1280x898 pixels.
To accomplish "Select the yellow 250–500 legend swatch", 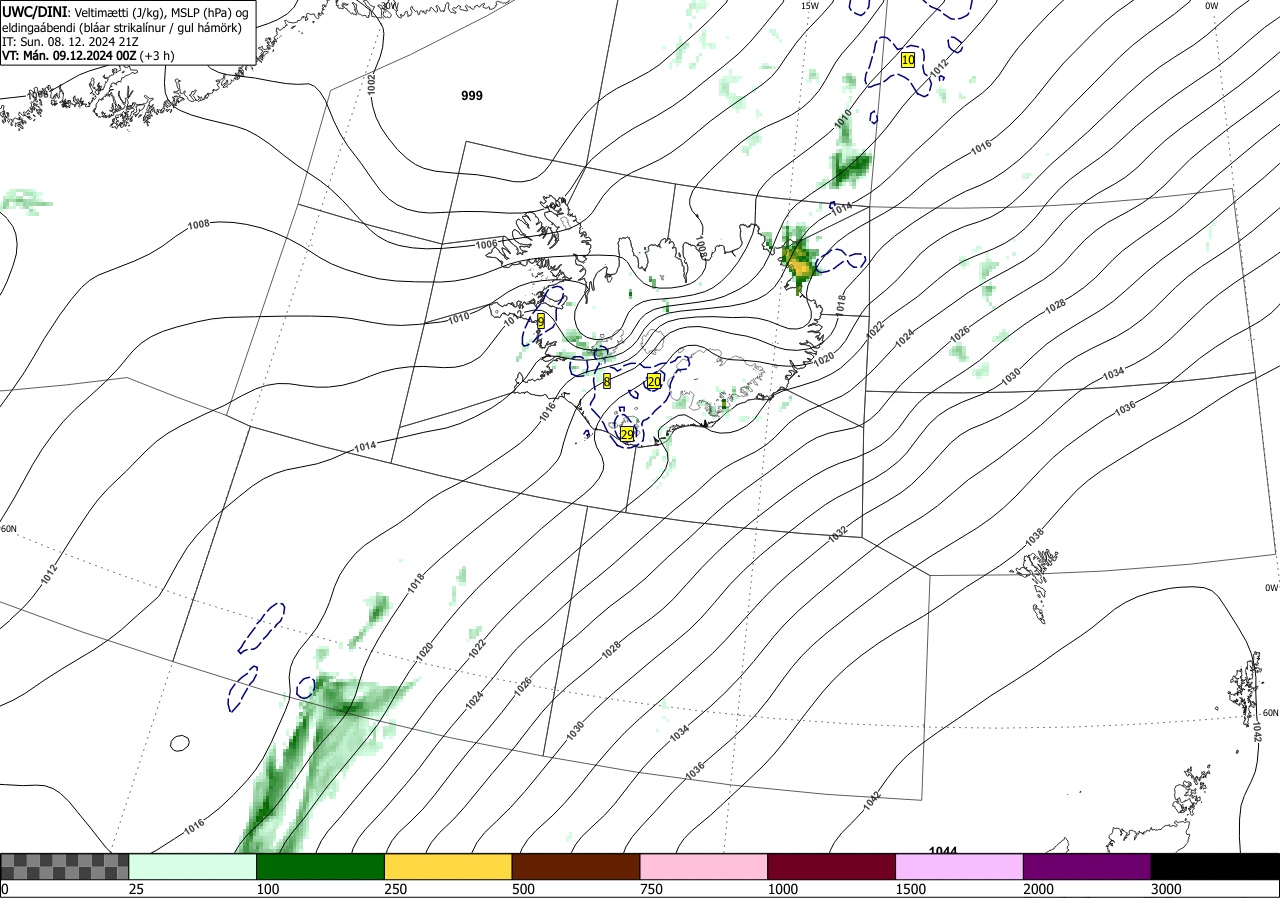I will (448, 866).
